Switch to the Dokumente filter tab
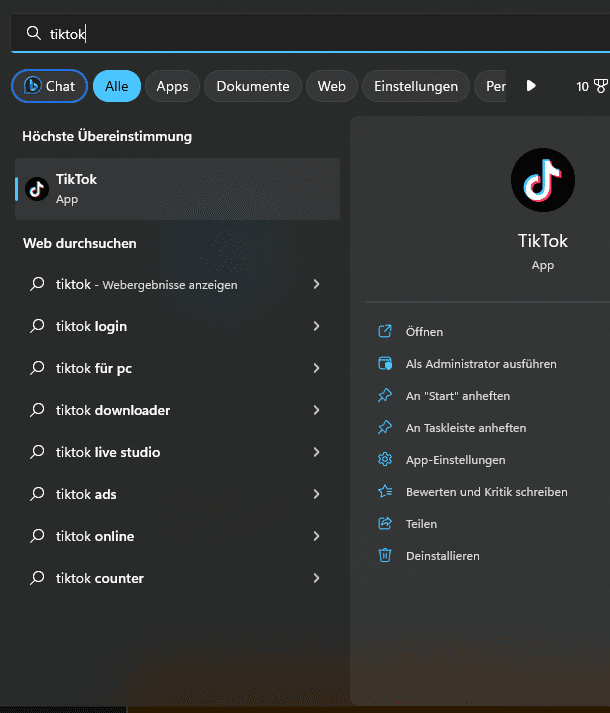Screen dimensions: 610x713 (x=253, y=86)
